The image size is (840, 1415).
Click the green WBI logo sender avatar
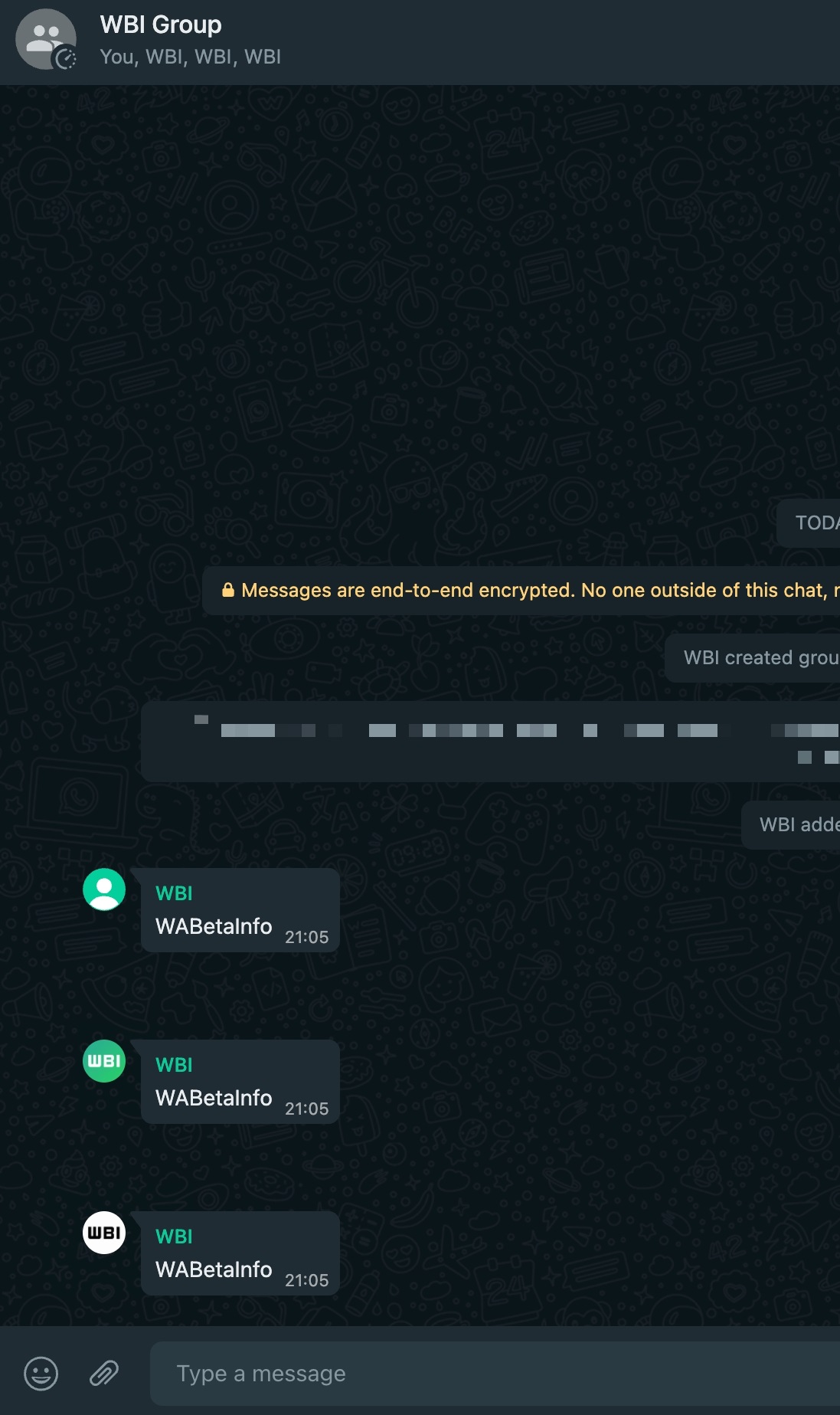pos(104,1061)
